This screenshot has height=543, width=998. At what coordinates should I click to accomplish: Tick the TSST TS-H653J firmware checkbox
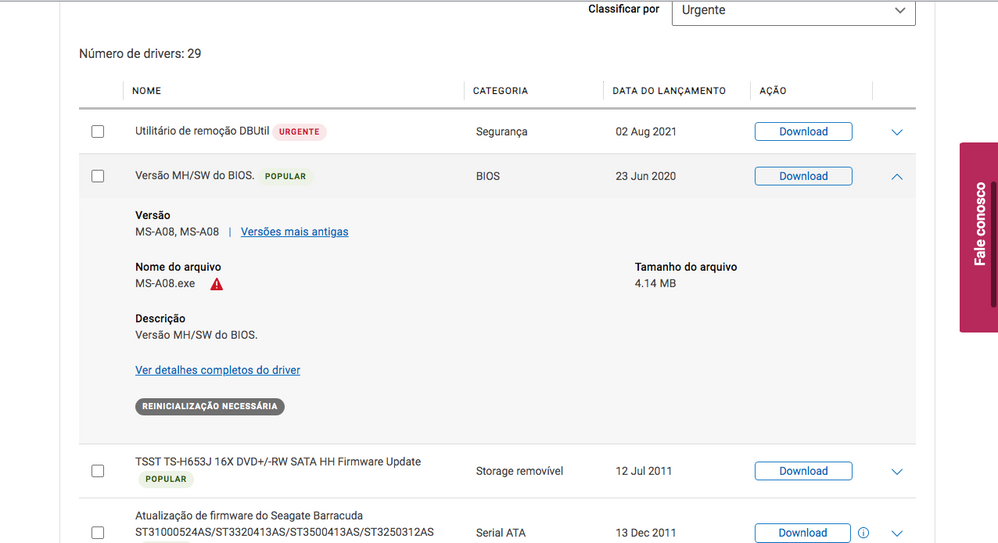click(98, 471)
